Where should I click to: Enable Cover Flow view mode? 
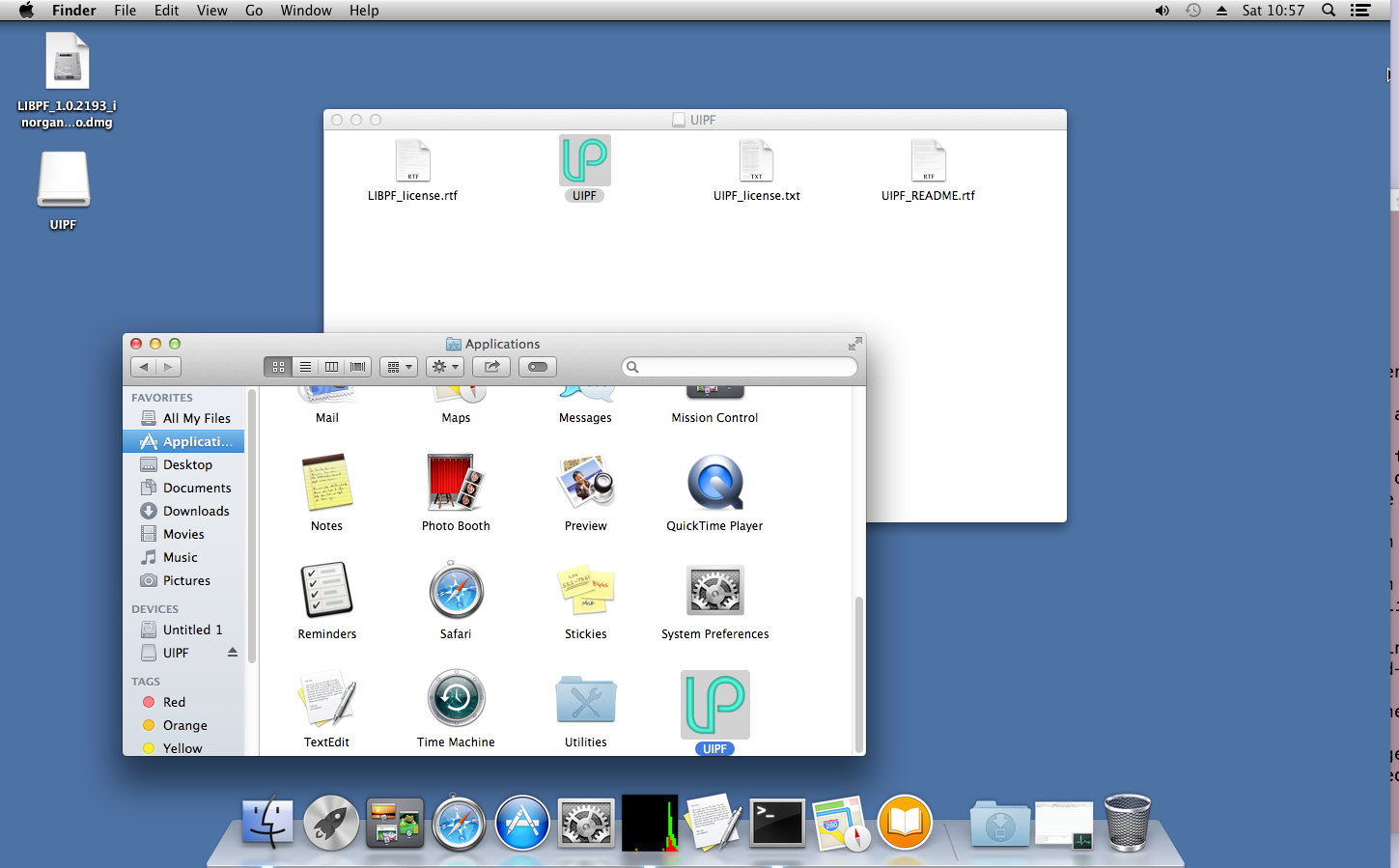tap(358, 367)
